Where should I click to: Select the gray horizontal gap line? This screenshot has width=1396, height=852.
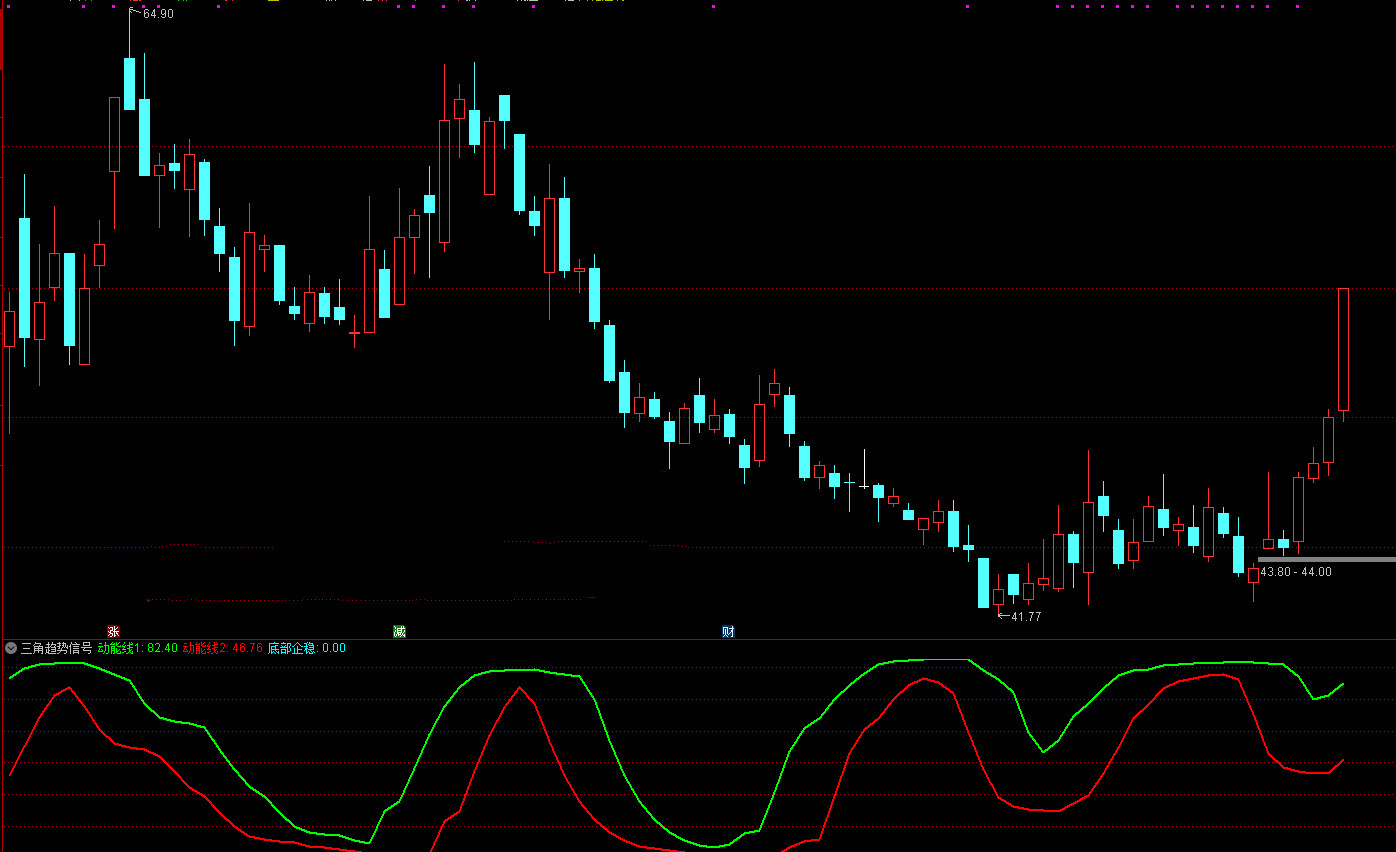(1325, 559)
